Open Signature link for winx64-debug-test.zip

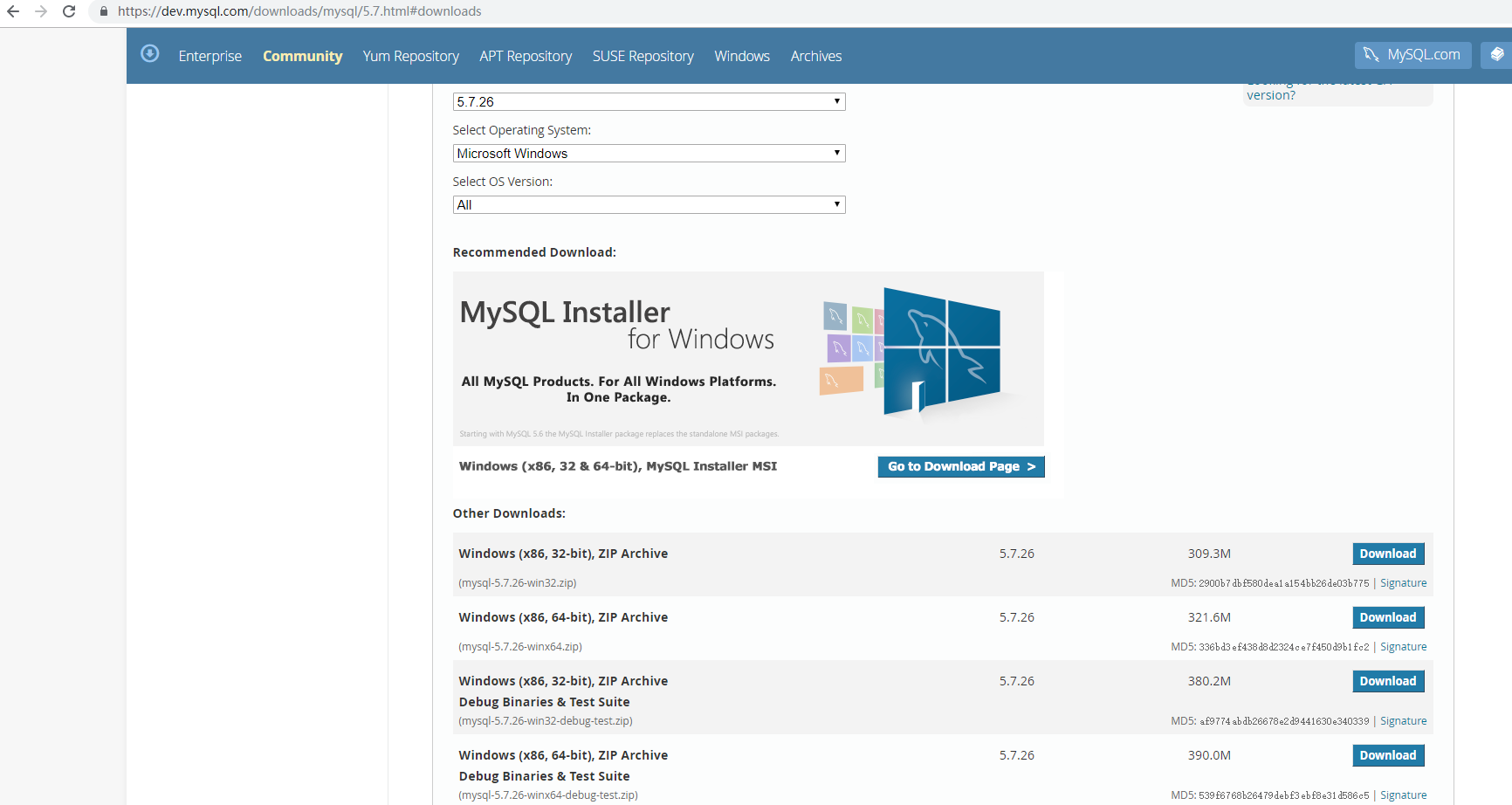point(1404,795)
